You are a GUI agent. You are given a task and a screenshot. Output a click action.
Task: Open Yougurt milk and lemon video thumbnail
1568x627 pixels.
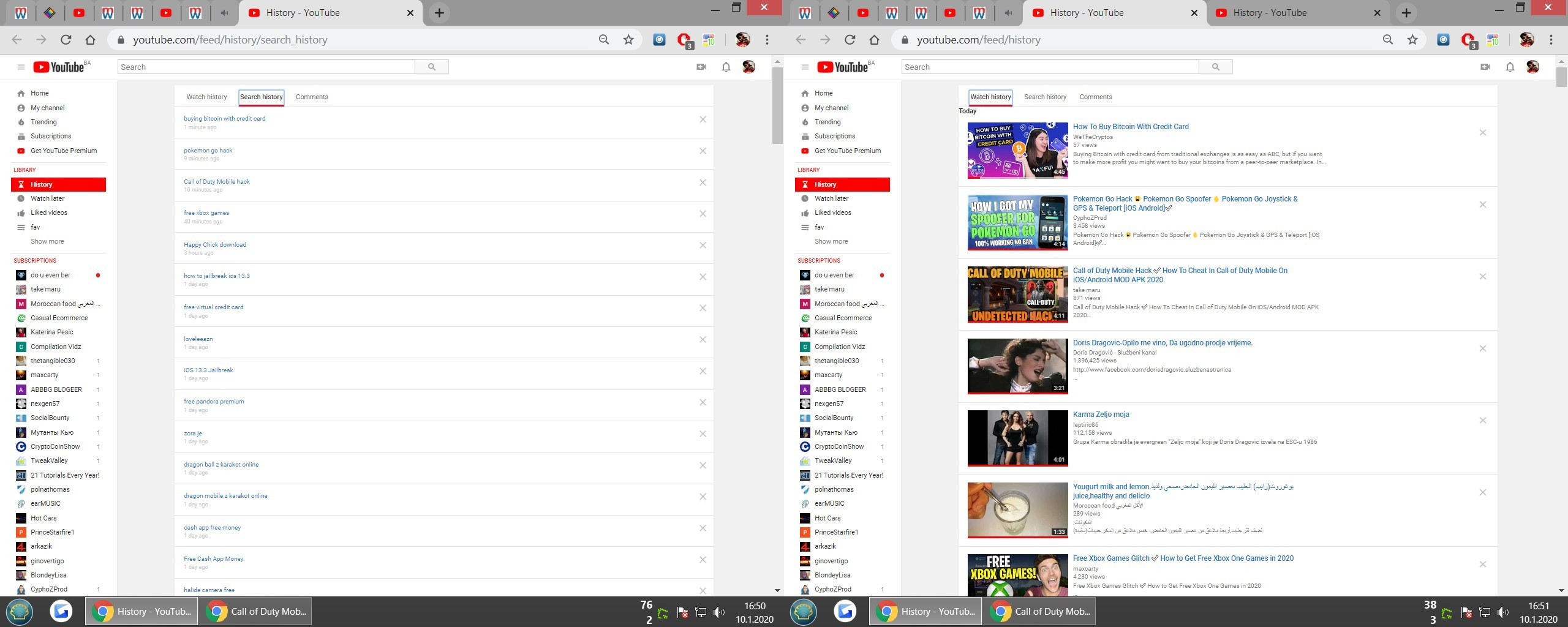(1017, 510)
